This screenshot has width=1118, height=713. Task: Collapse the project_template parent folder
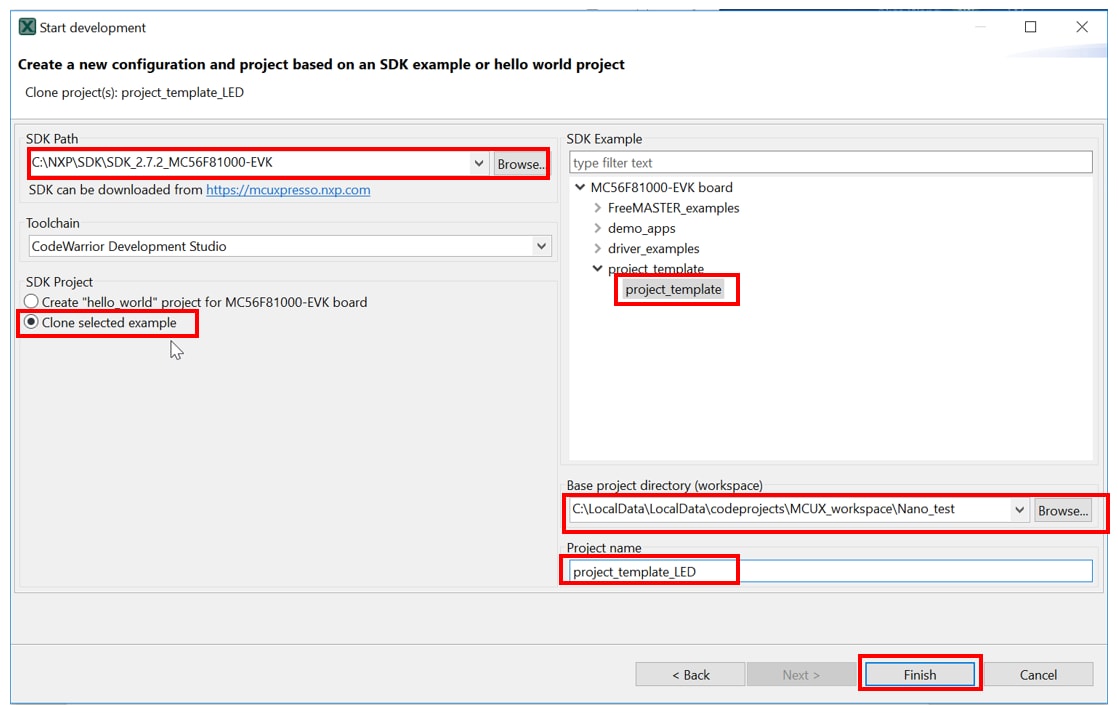pos(598,269)
